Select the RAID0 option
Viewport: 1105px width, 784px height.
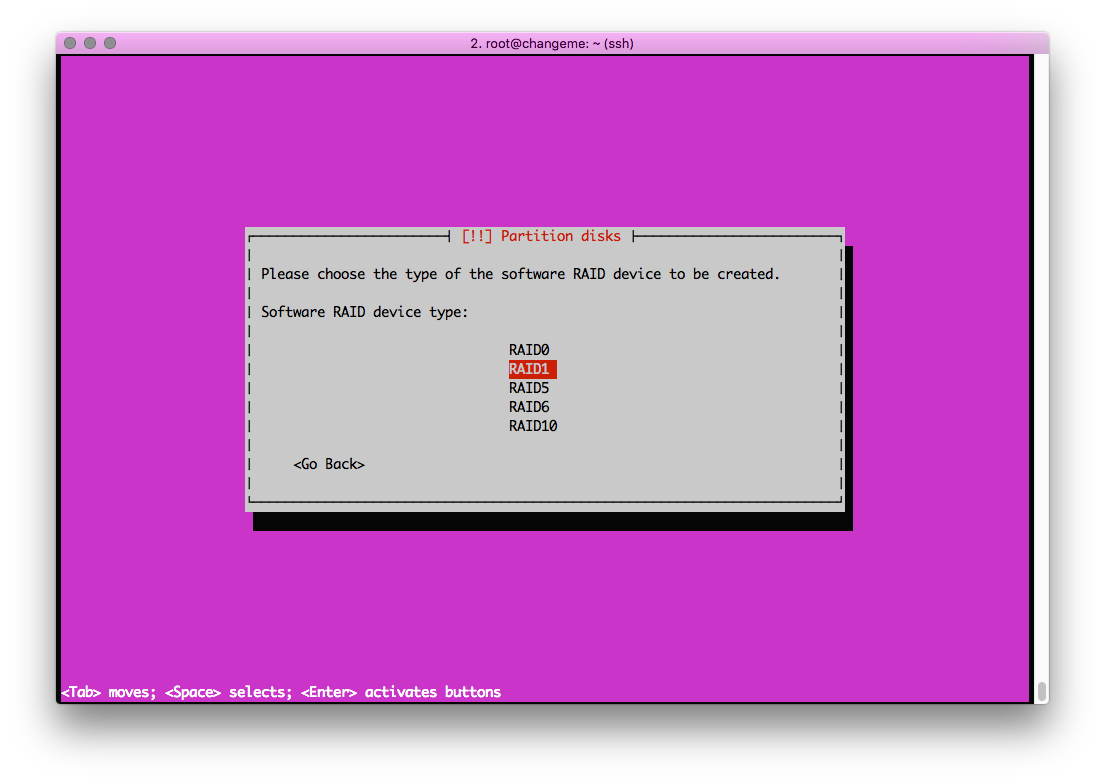click(x=529, y=350)
